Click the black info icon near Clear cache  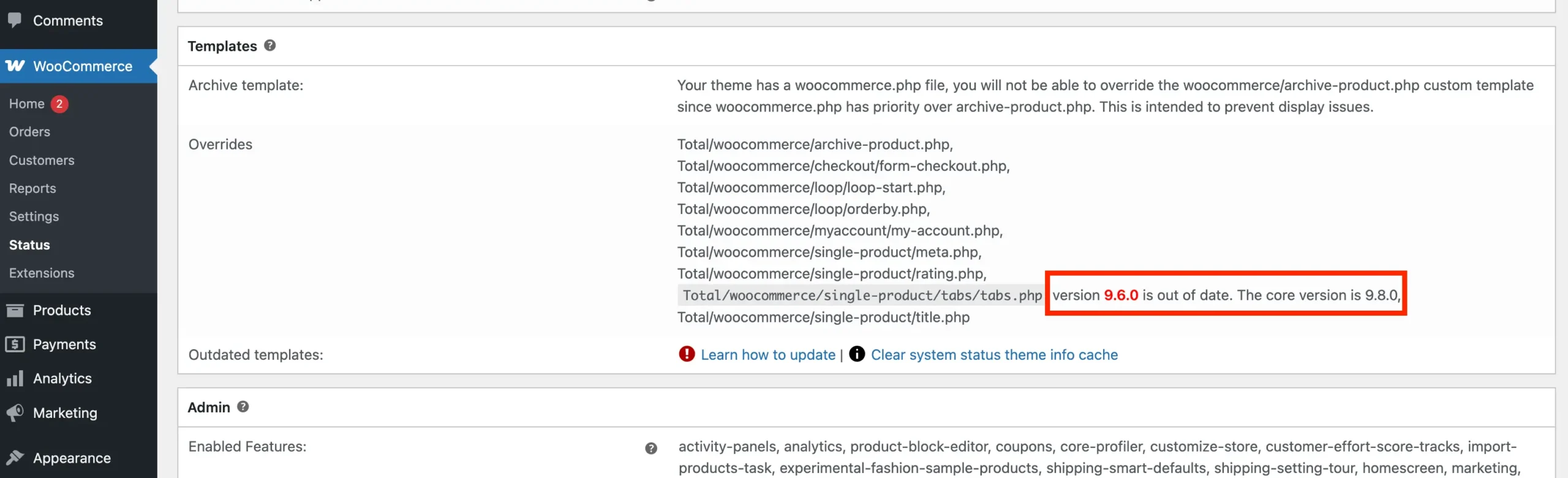[857, 354]
